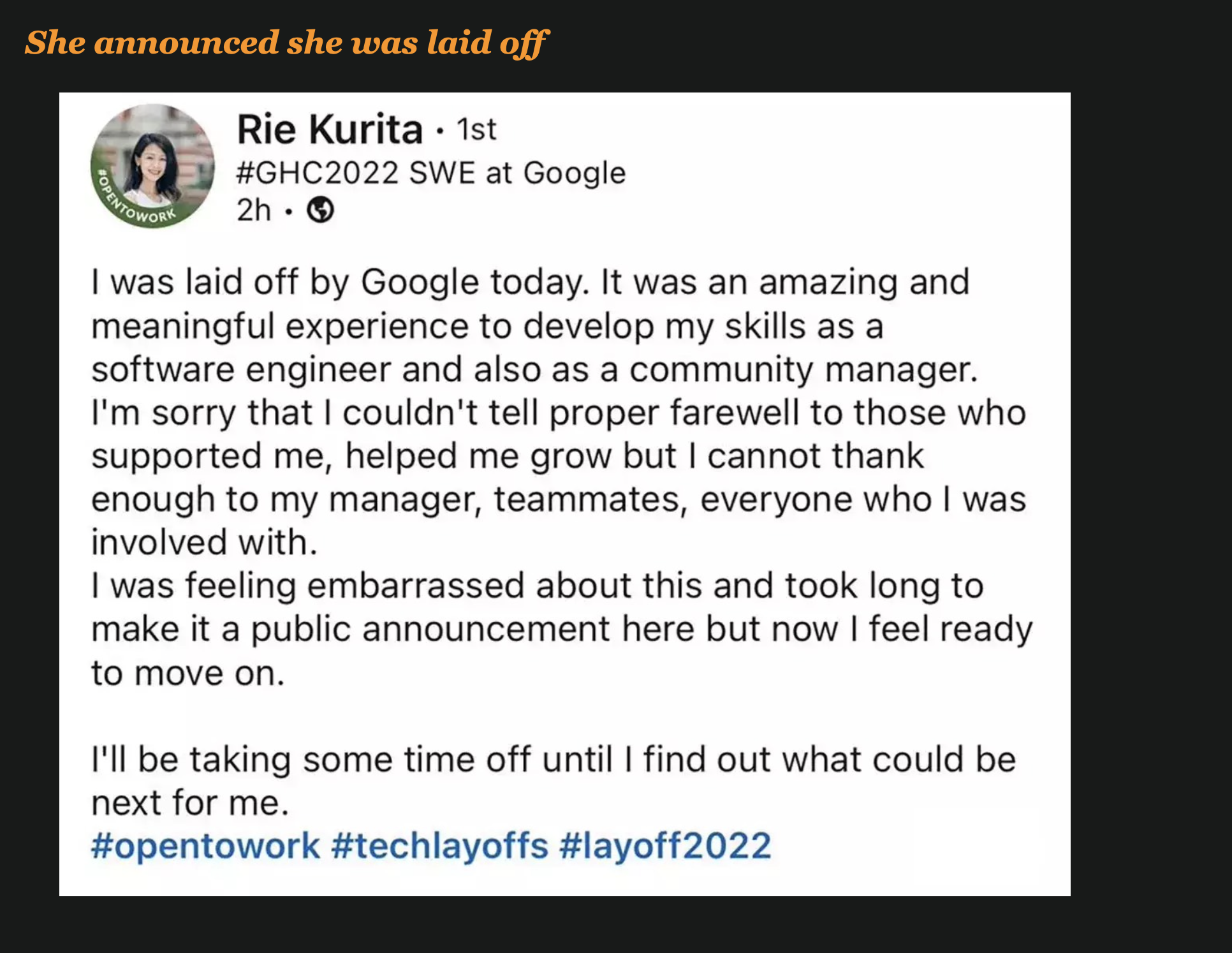Screen dimensions: 1232x953
Task: Click the line 'to move on.'
Action: pyautogui.click(x=188, y=673)
